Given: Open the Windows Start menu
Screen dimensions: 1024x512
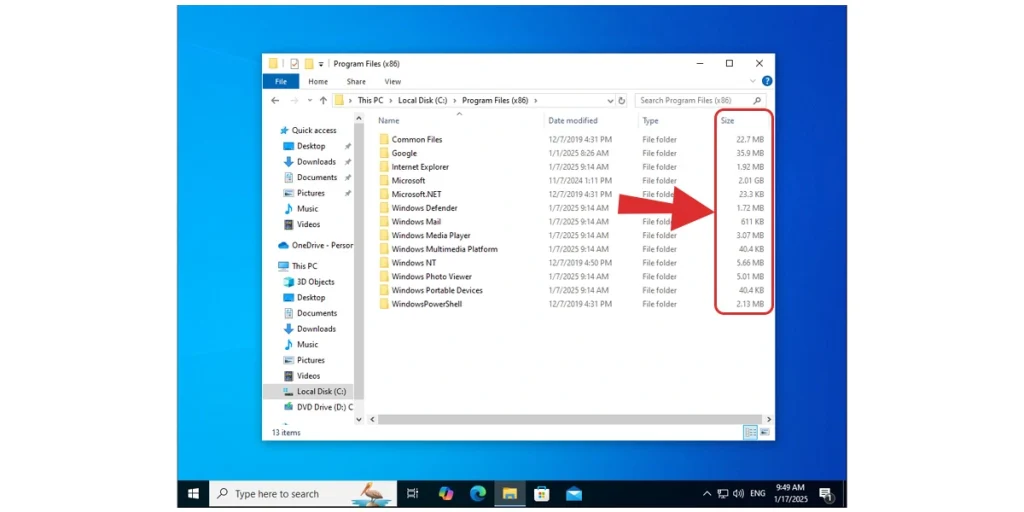Looking at the screenshot, I should (193, 494).
